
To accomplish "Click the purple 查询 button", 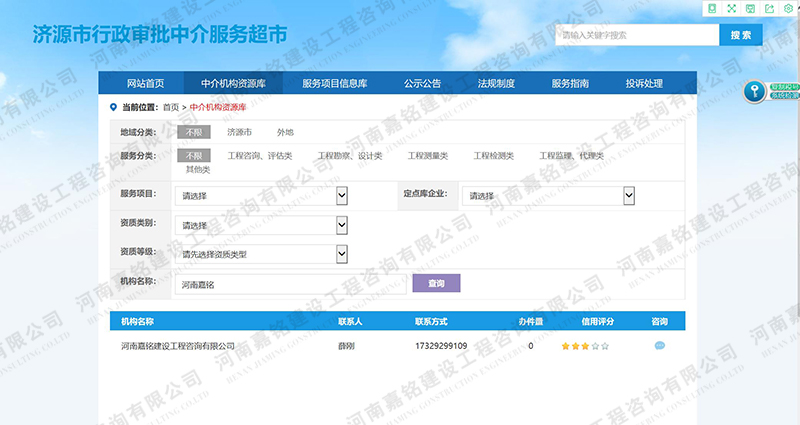I will point(436,283).
